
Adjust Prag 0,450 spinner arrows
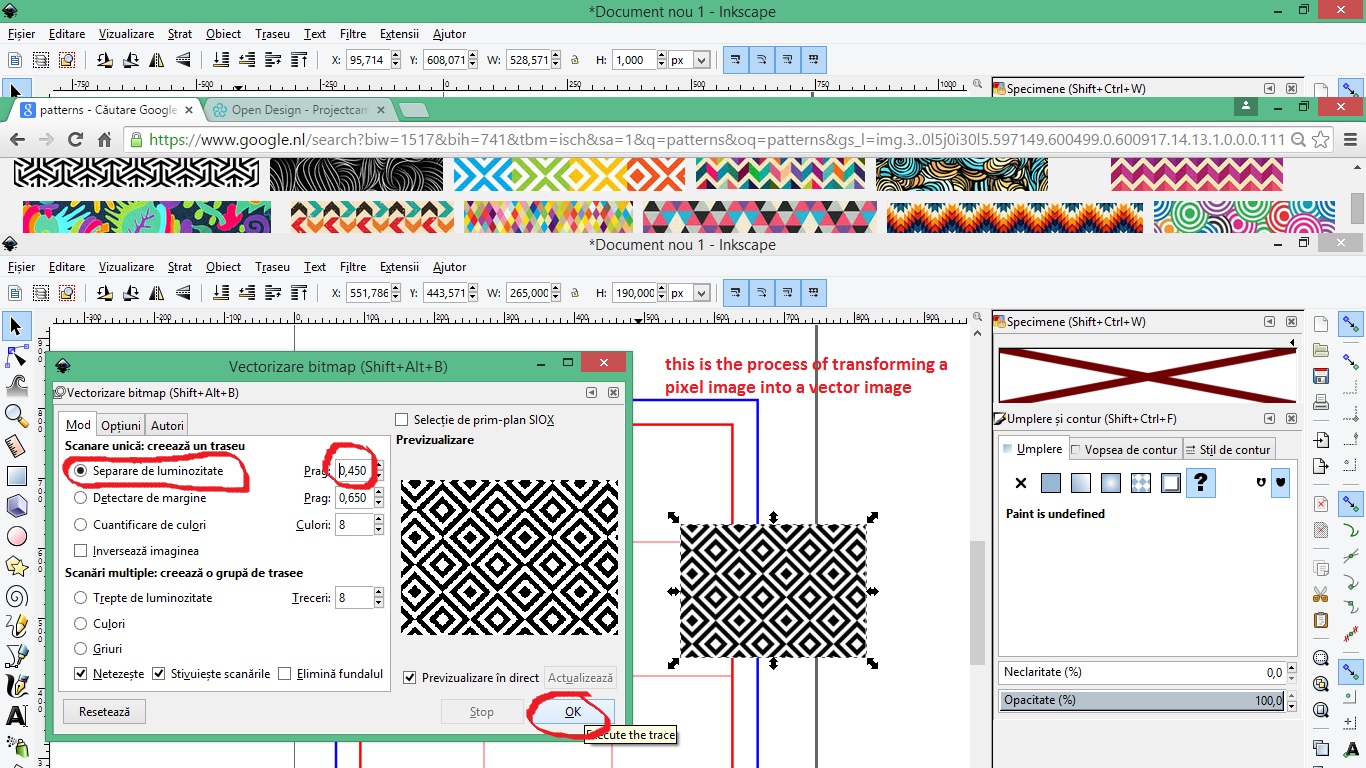[x=378, y=470]
